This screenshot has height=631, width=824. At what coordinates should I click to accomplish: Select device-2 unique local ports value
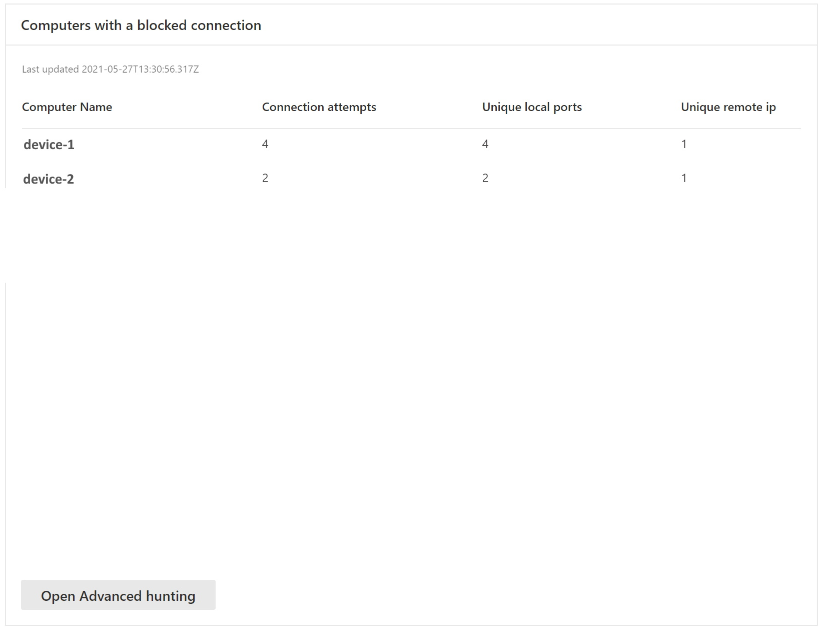click(x=485, y=178)
